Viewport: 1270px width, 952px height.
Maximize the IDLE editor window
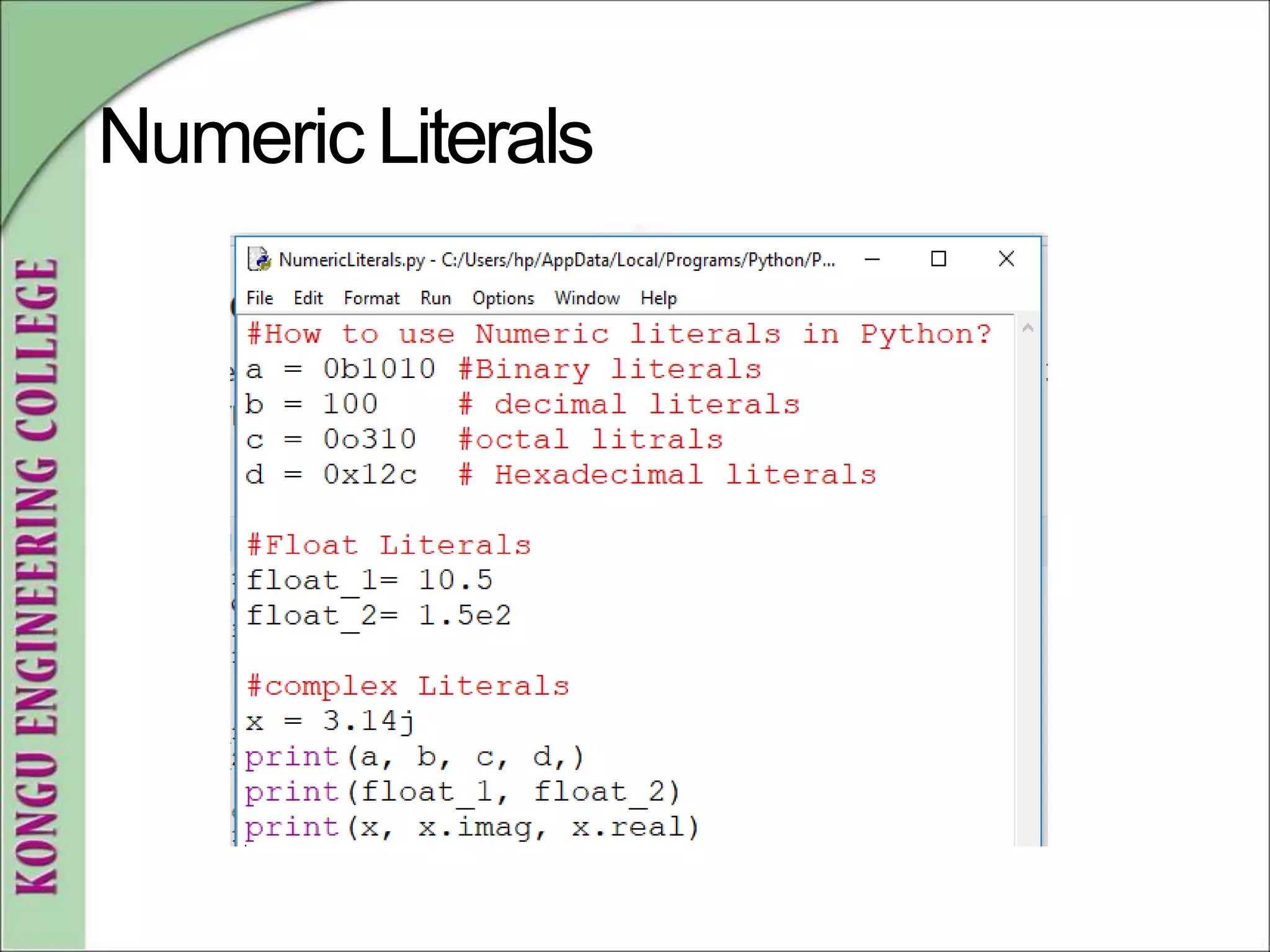point(938,259)
